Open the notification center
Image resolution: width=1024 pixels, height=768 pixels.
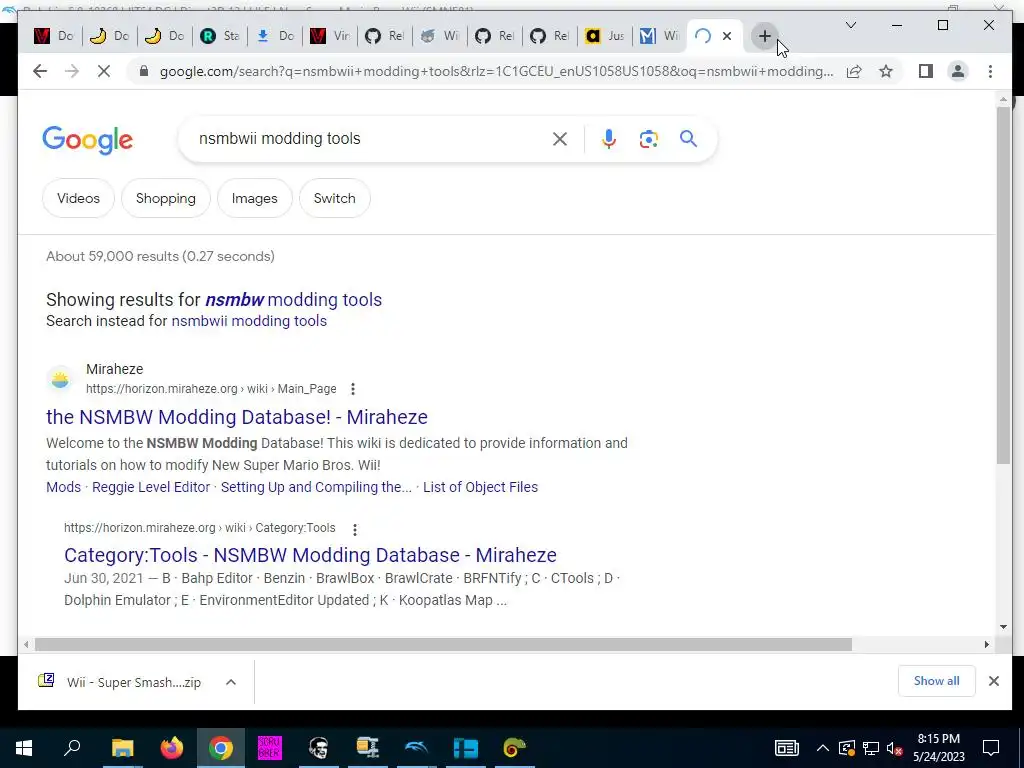(x=991, y=748)
